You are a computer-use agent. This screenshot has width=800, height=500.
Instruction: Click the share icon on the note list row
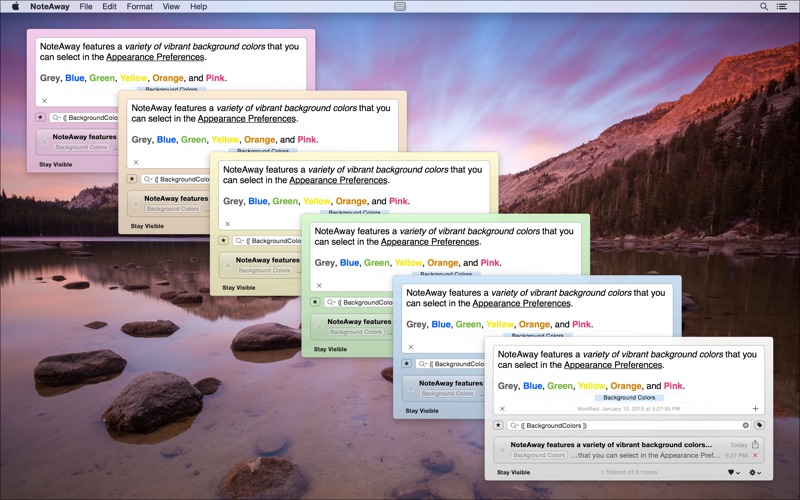tap(755, 444)
